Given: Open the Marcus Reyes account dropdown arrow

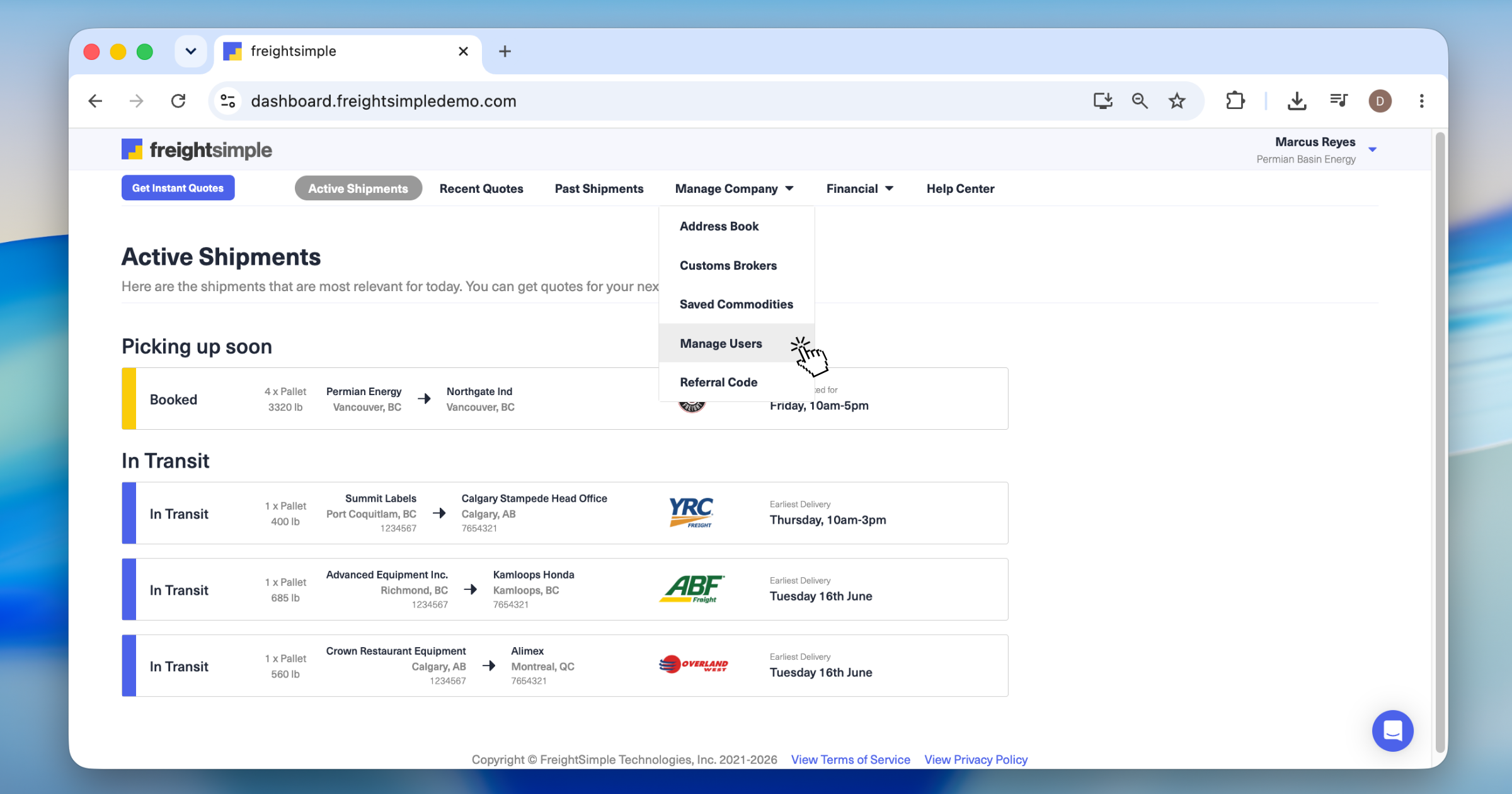Looking at the screenshot, I should 1372,150.
